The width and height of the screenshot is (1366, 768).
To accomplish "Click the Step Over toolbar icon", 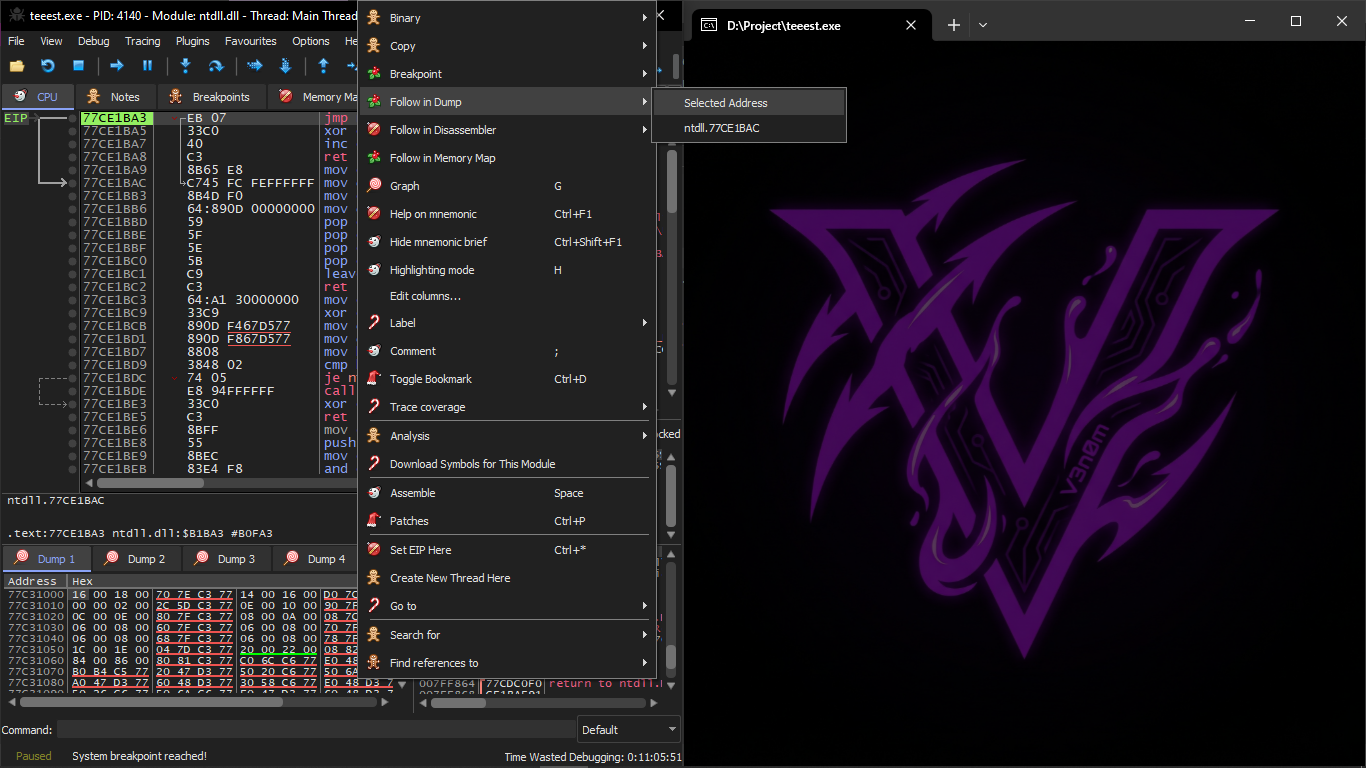I will (215, 66).
